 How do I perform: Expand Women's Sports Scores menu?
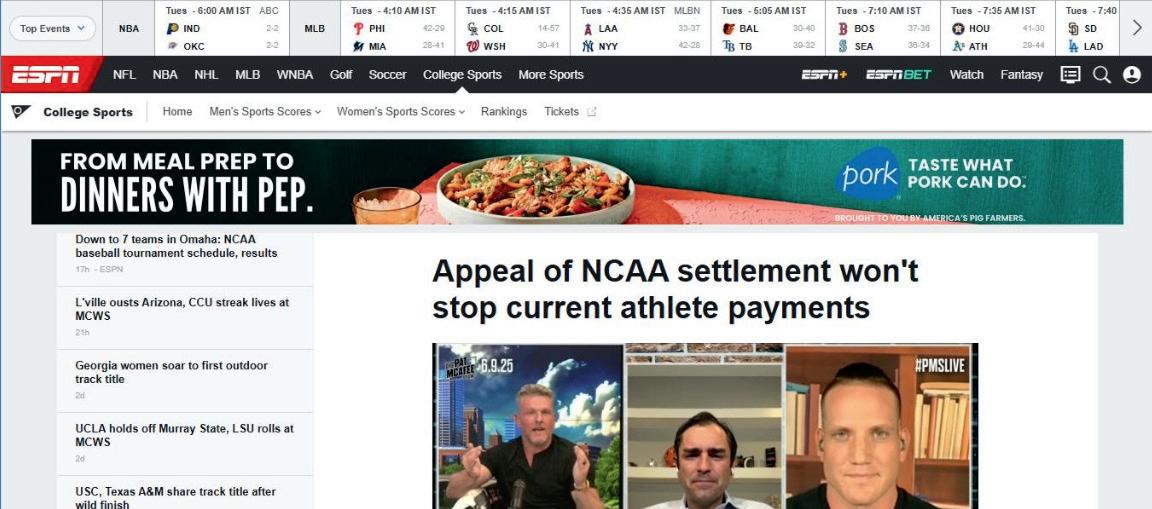(401, 112)
